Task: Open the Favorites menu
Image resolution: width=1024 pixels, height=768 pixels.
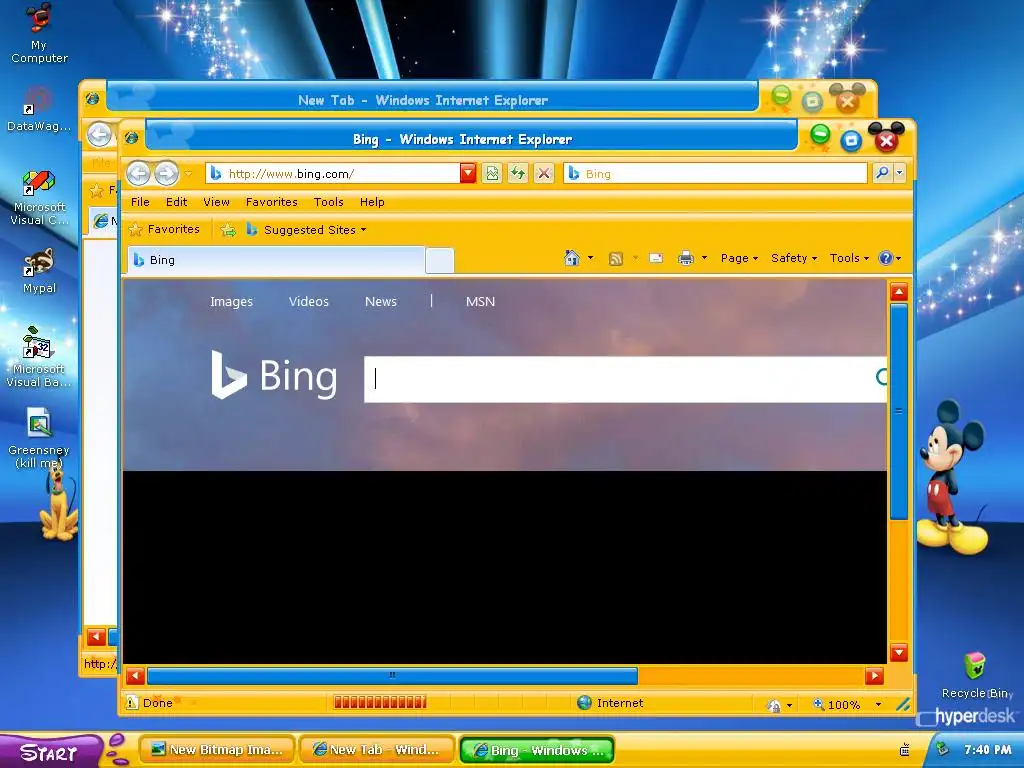Action: coord(272,202)
